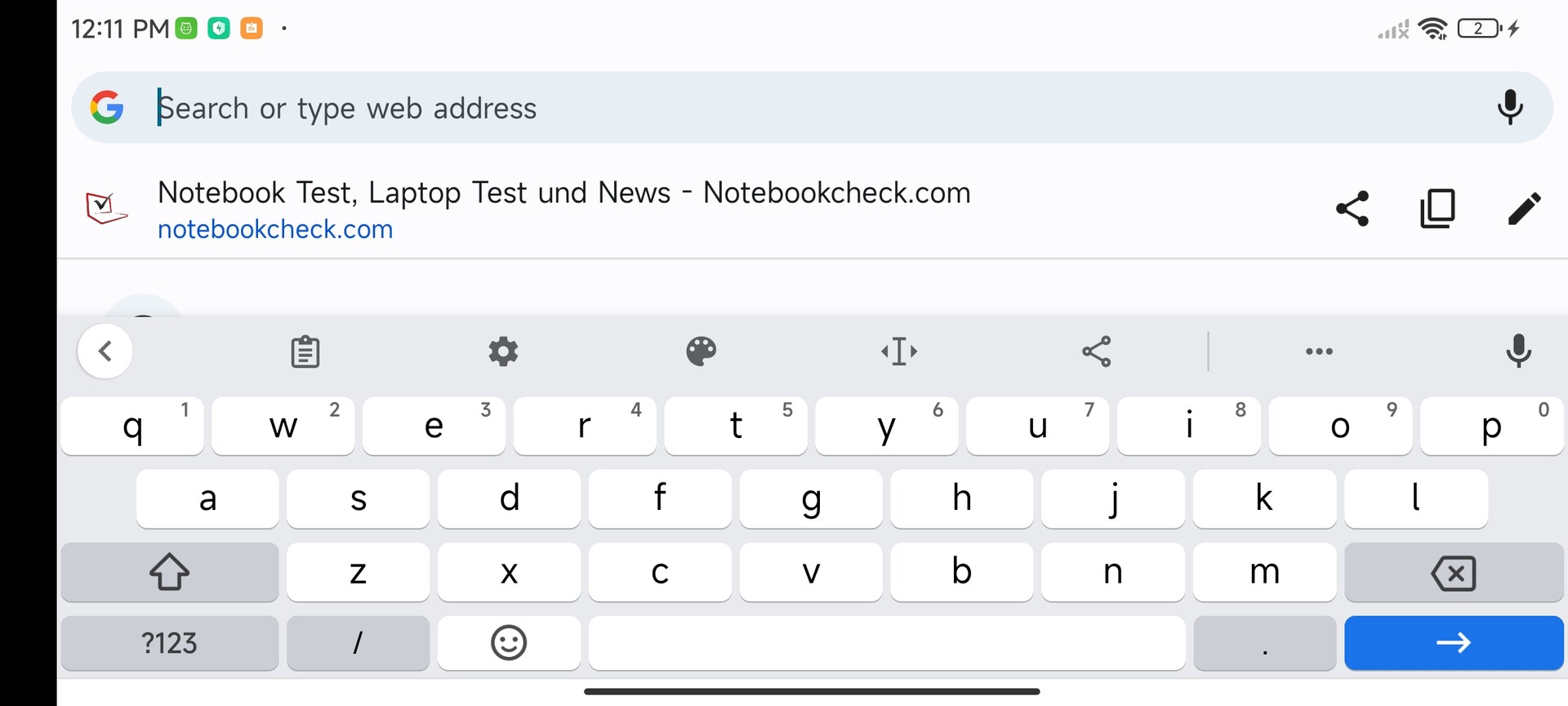Collapse the keyboard toolbar with back chevron
Image resolution: width=1568 pixels, height=706 pixels.
coord(105,351)
